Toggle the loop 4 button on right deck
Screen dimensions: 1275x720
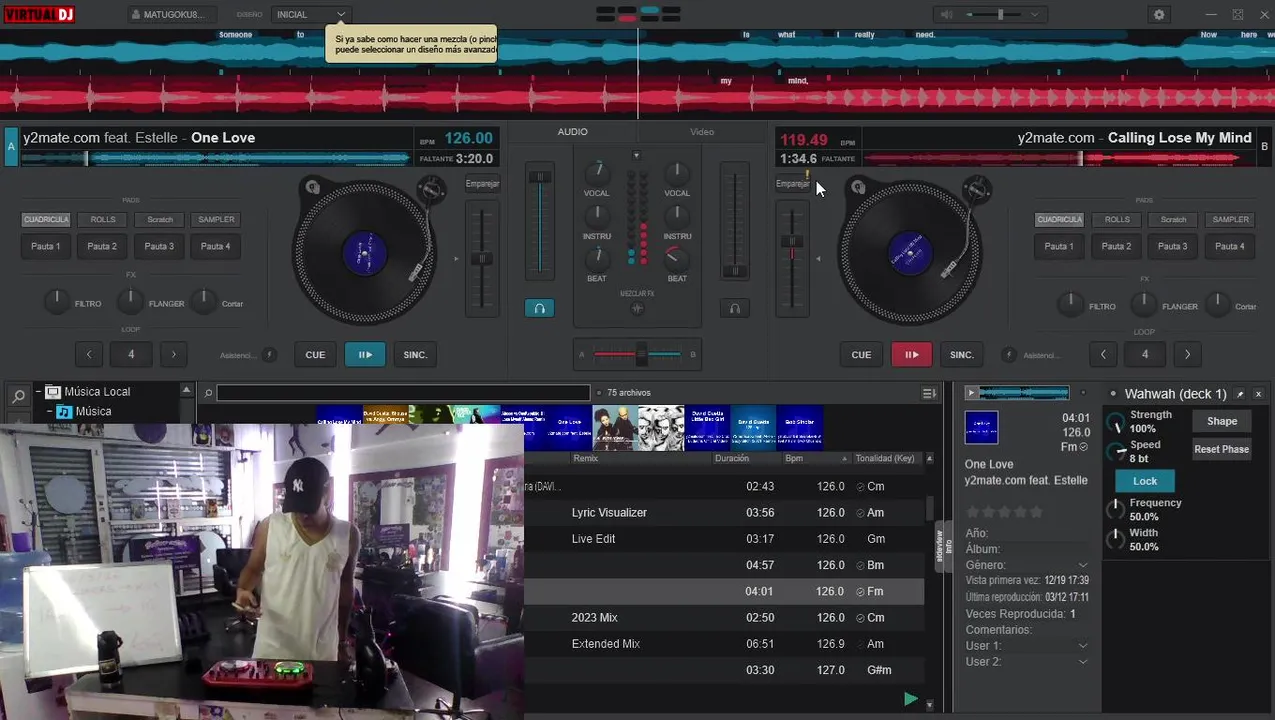(x=1145, y=354)
